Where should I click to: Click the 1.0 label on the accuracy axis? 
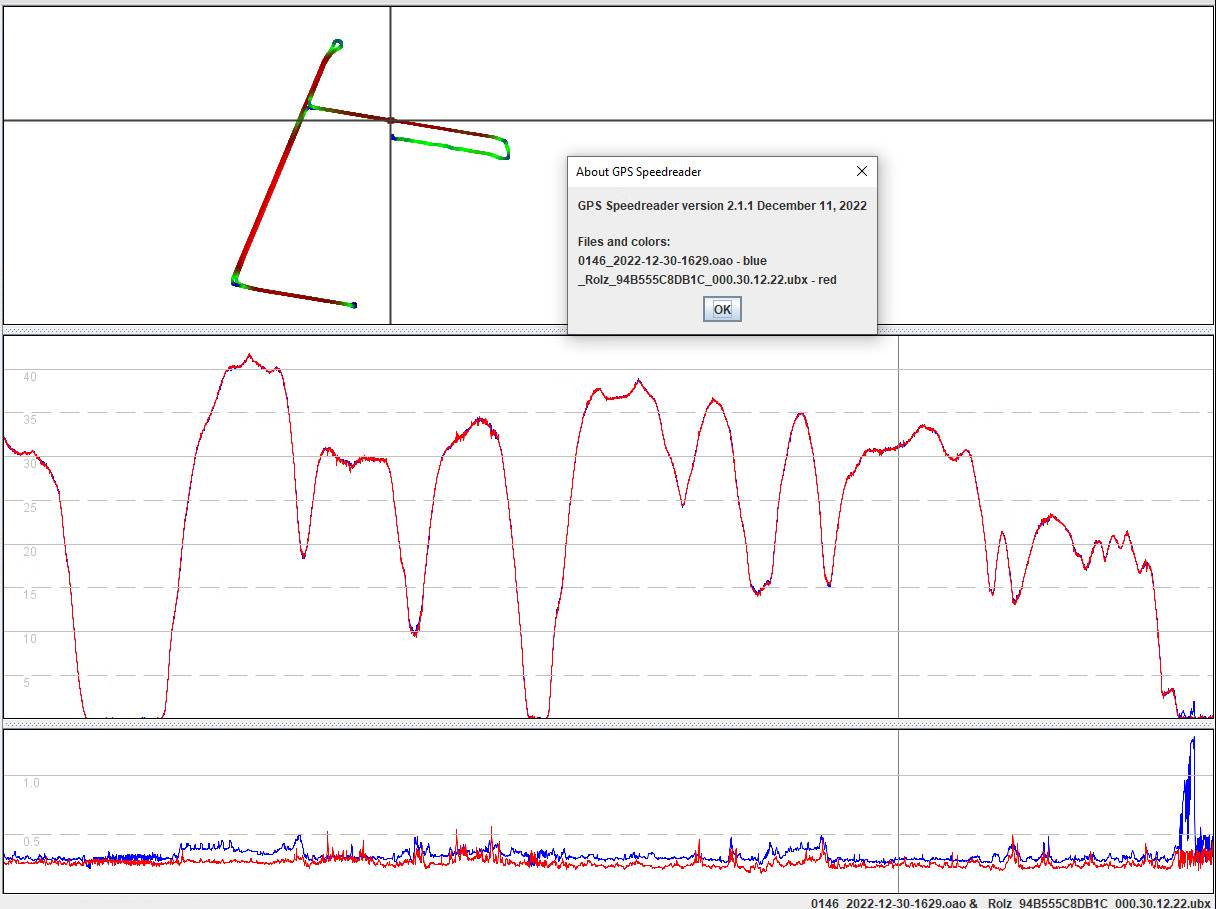point(31,782)
